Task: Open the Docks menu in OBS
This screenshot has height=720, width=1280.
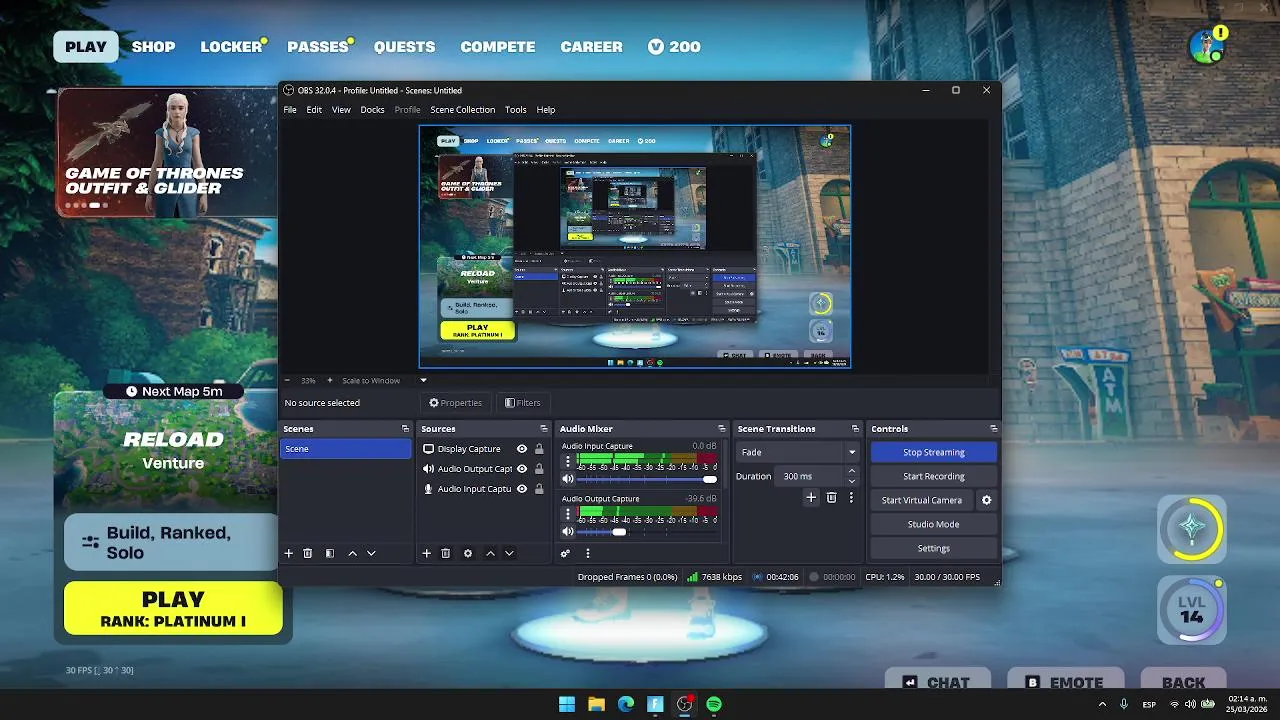Action: coord(372,110)
